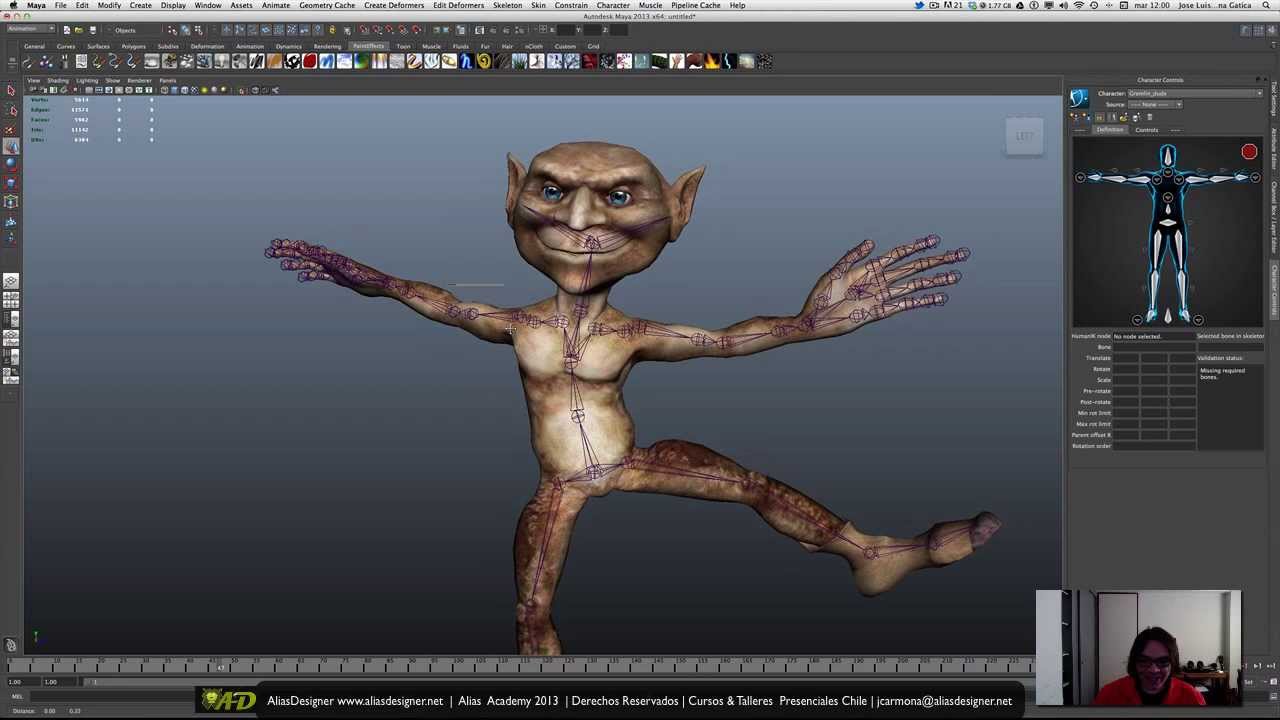Open the viewport Panels menu
This screenshot has height=720, width=1280.
[x=167, y=80]
